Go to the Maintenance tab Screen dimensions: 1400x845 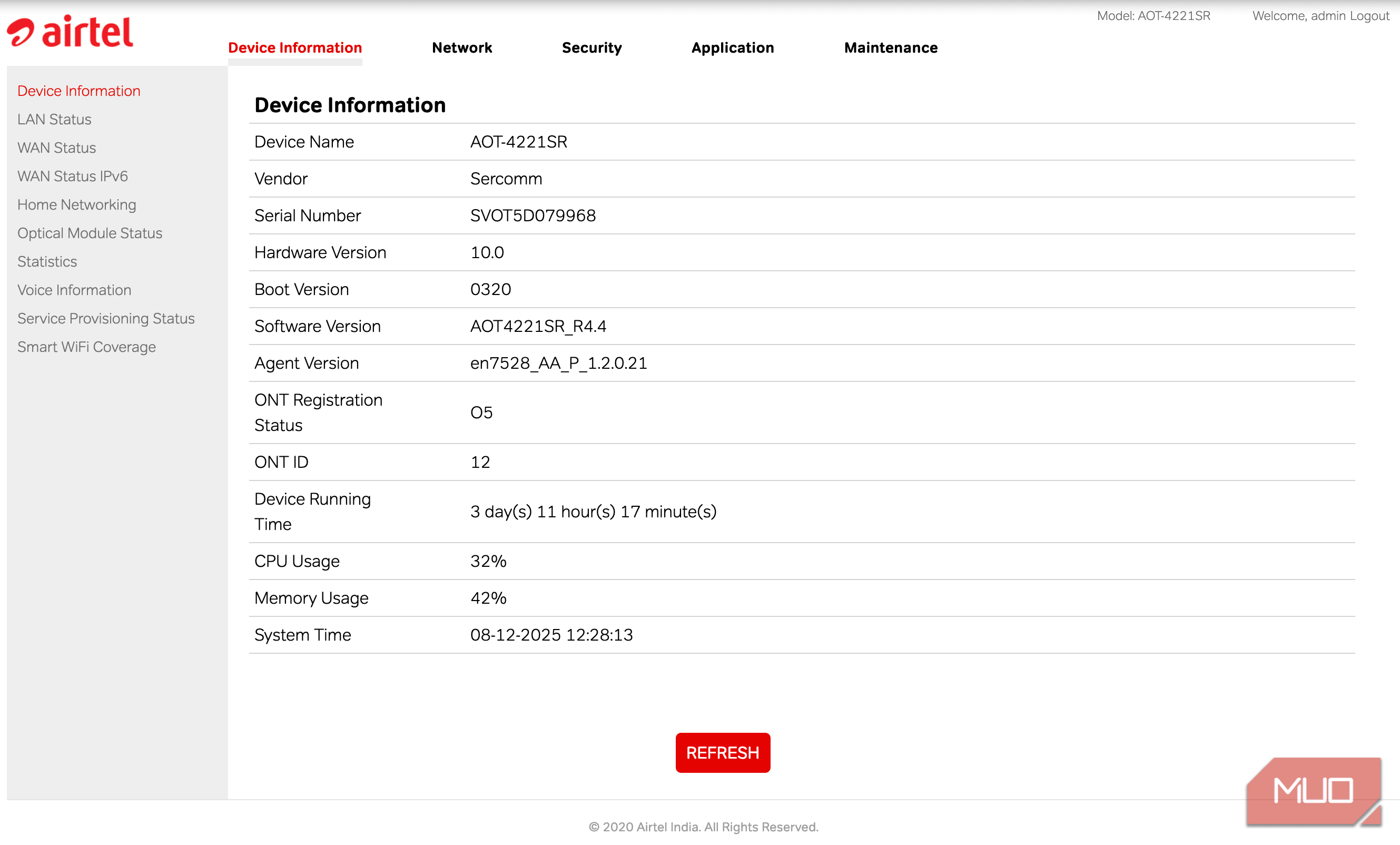(890, 48)
